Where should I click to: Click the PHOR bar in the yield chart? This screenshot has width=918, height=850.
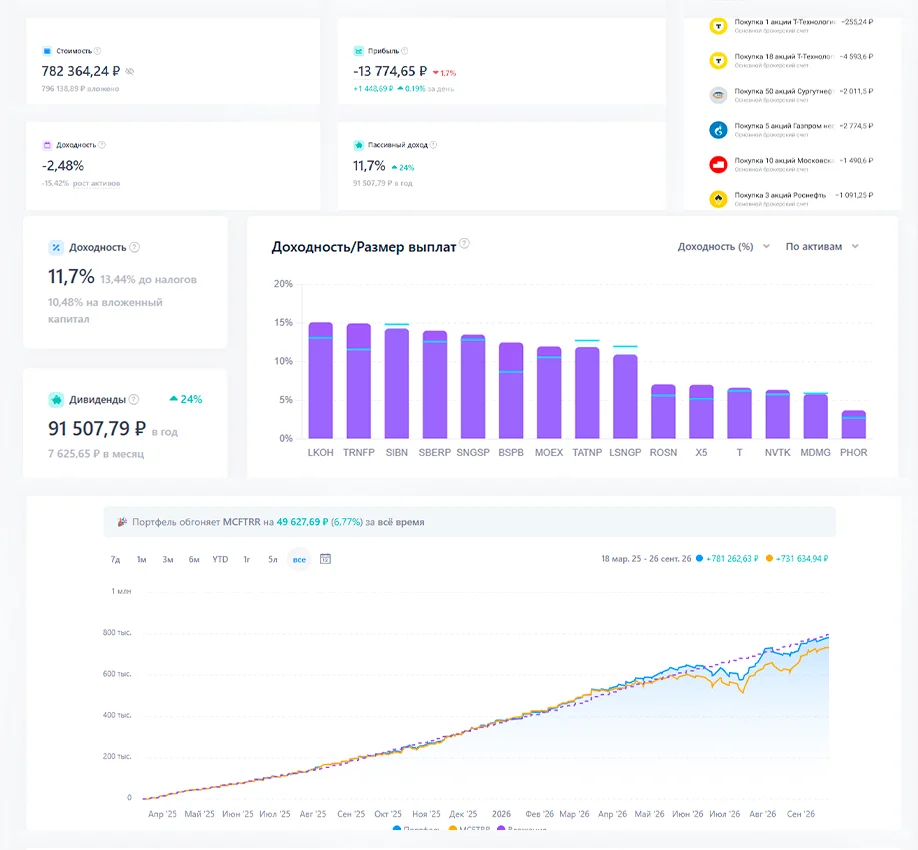pyautogui.click(x=854, y=424)
